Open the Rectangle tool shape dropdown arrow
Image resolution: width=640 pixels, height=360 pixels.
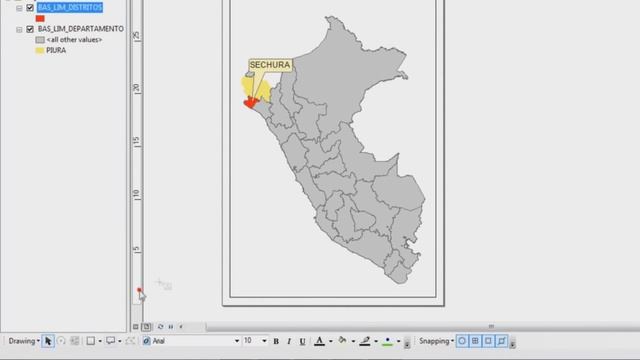coord(100,341)
